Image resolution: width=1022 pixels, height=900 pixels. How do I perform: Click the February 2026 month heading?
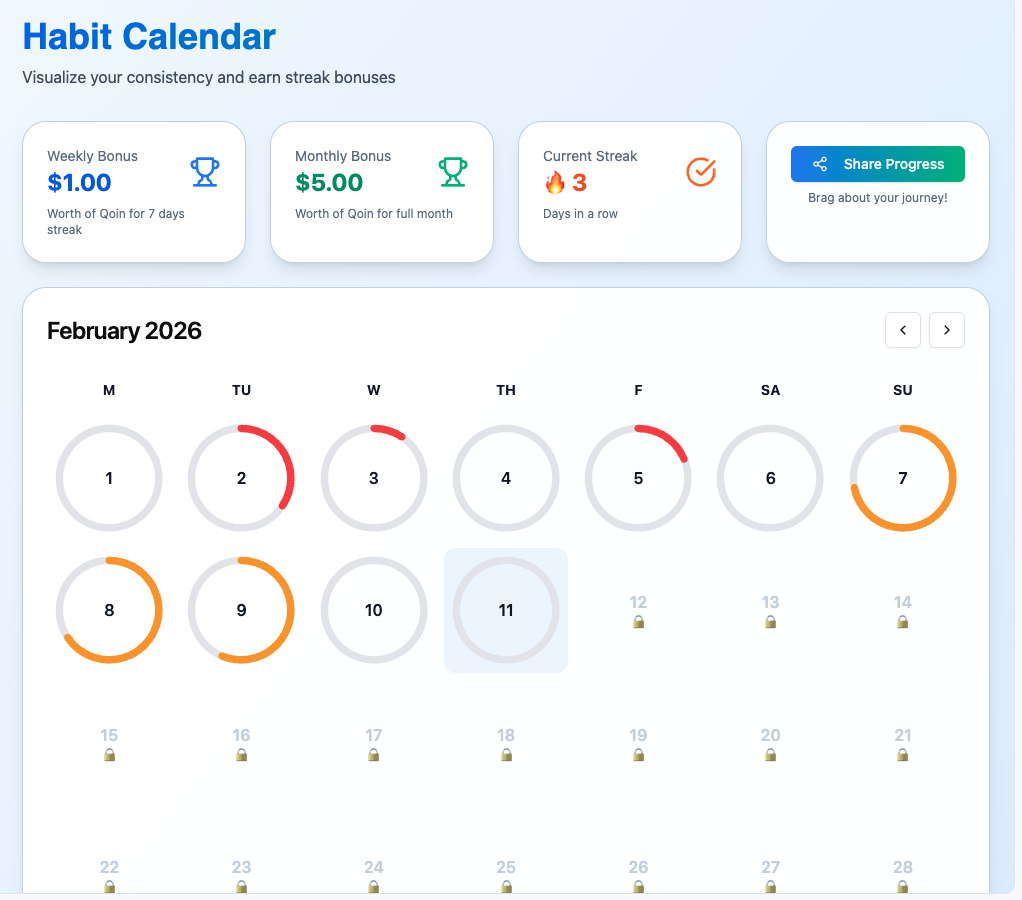(x=125, y=331)
